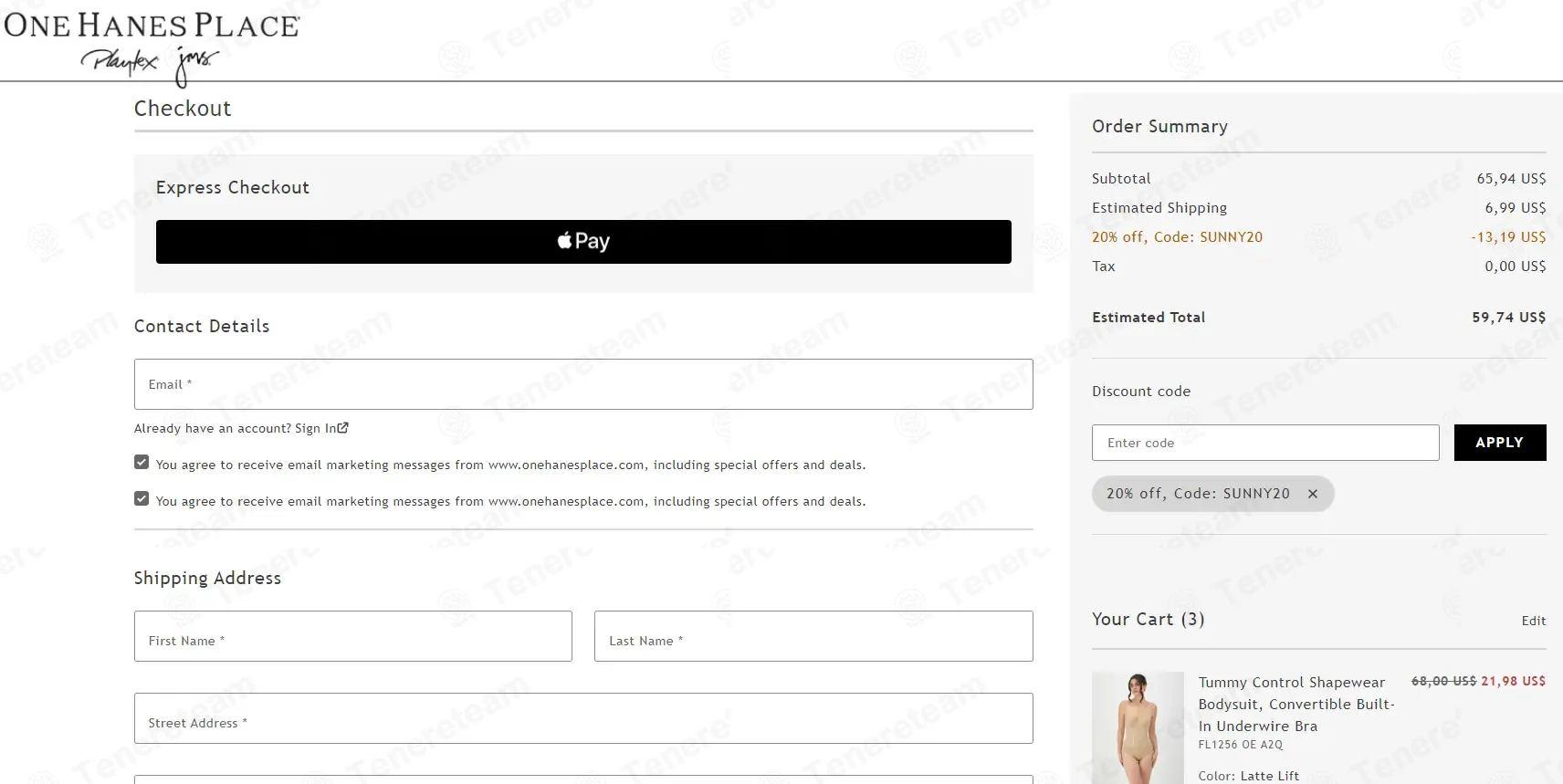Click the Discount code label

pyautogui.click(x=1141, y=392)
